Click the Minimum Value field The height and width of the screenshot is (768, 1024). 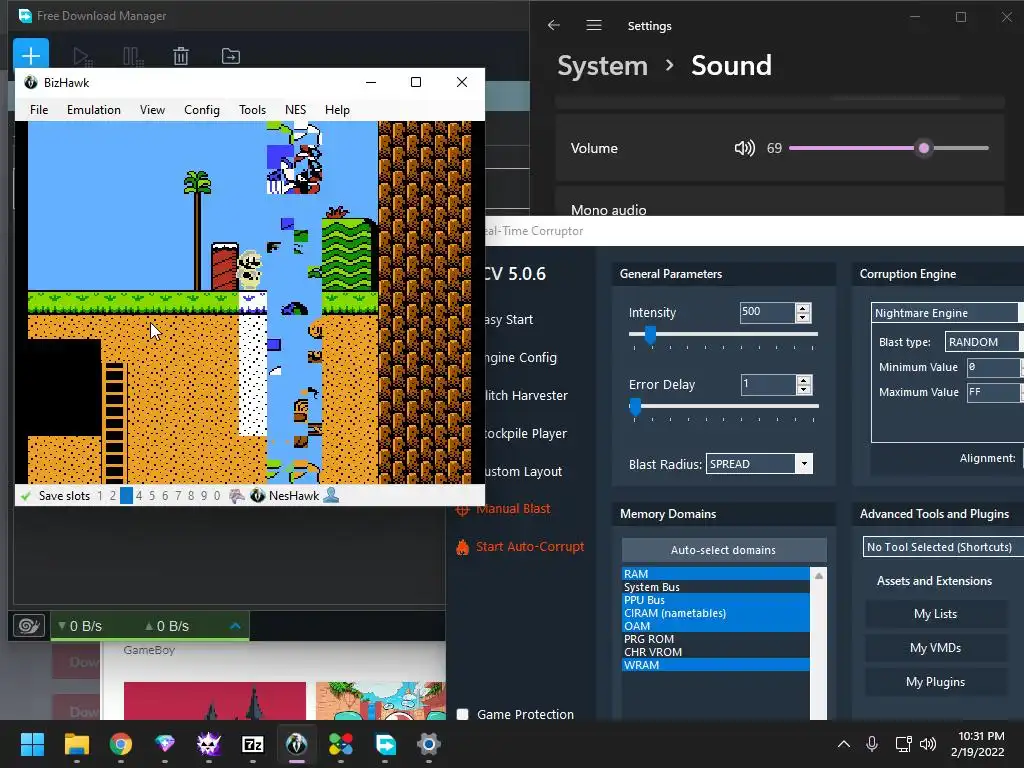(995, 367)
